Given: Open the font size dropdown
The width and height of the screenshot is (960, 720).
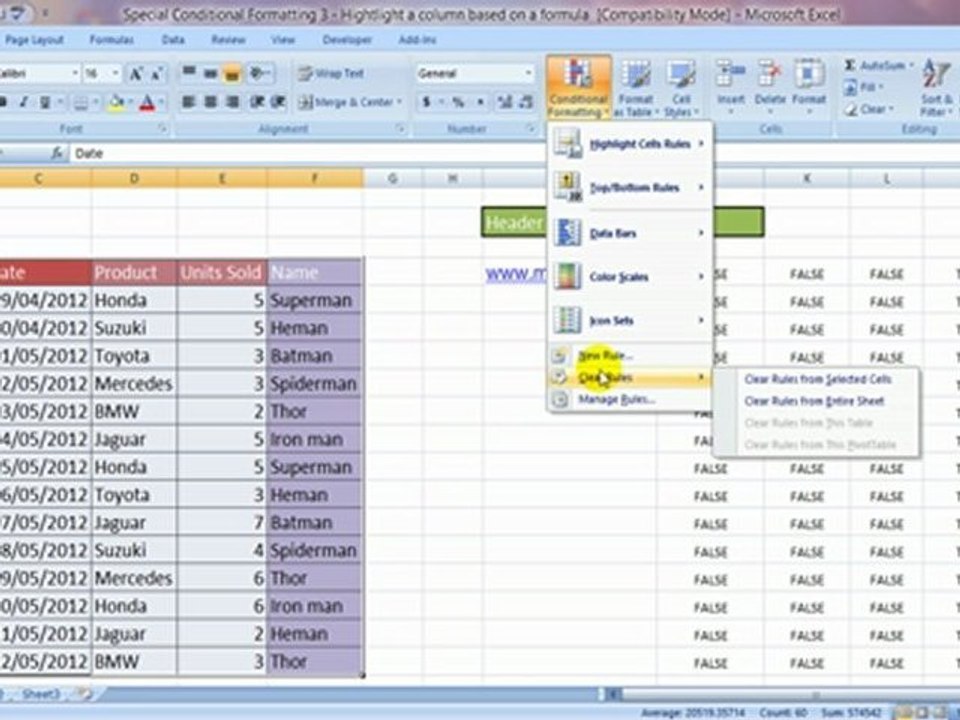Looking at the screenshot, I should point(115,73).
